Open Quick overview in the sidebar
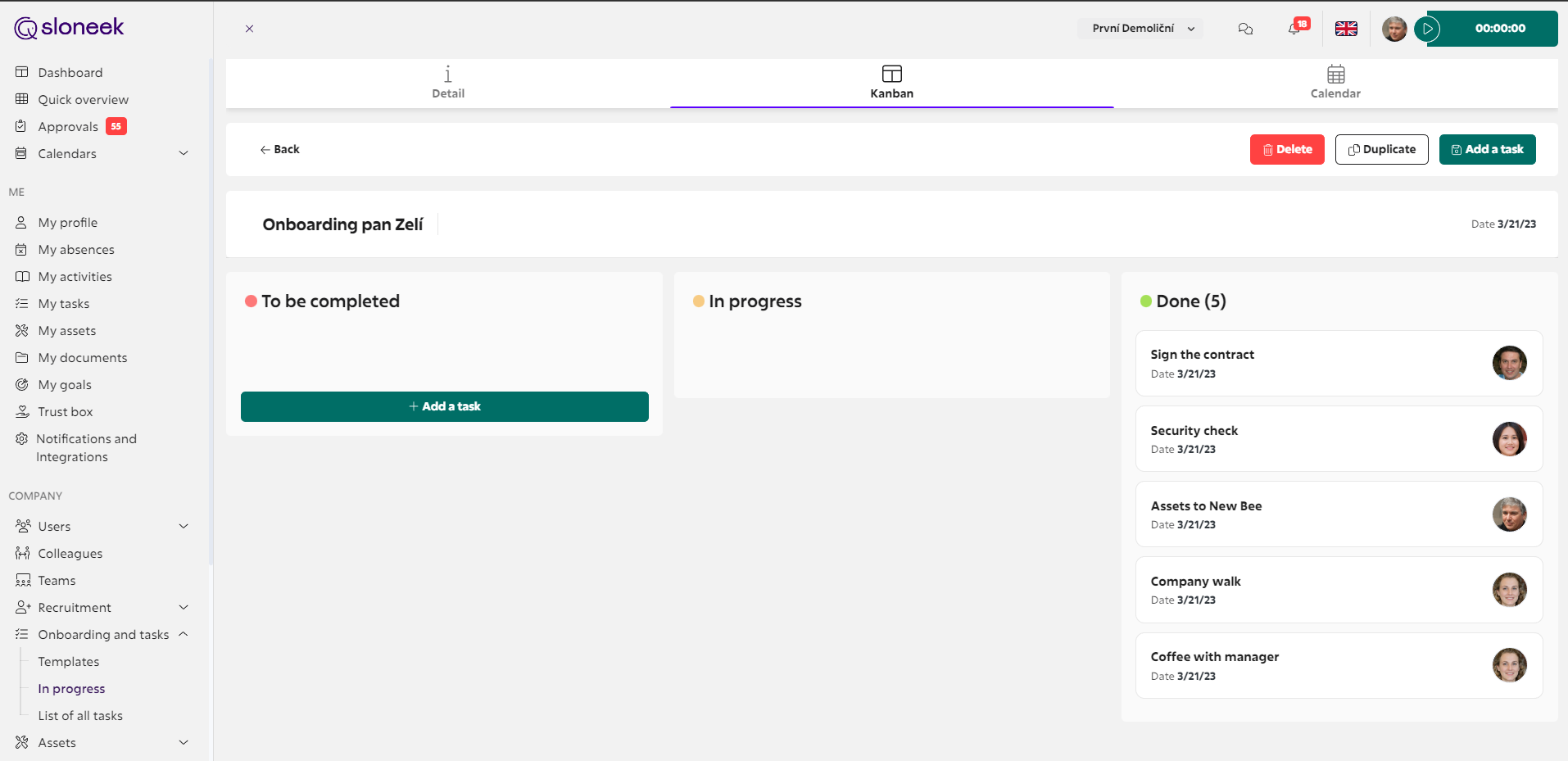The height and width of the screenshot is (761, 1568). [x=83, y=100]
